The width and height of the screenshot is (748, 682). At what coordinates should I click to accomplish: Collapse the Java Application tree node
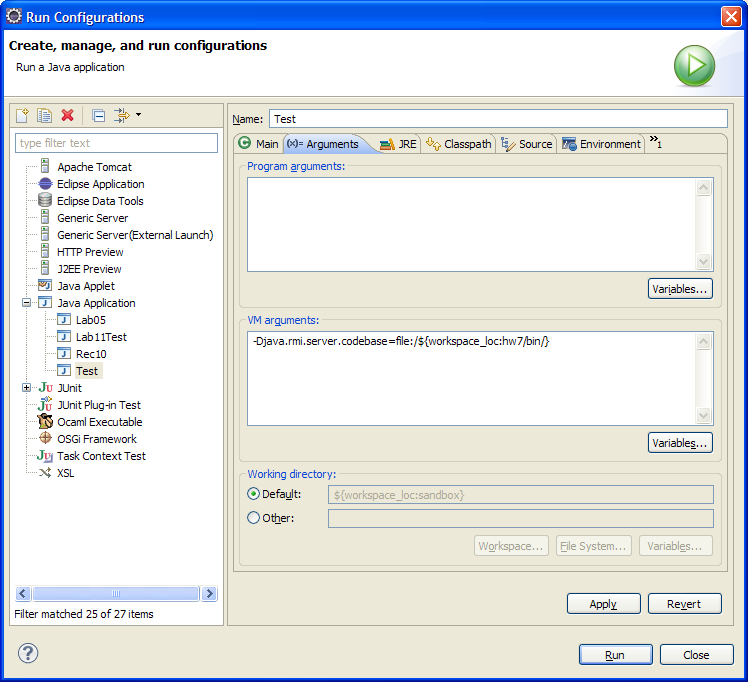coord(27,303)
